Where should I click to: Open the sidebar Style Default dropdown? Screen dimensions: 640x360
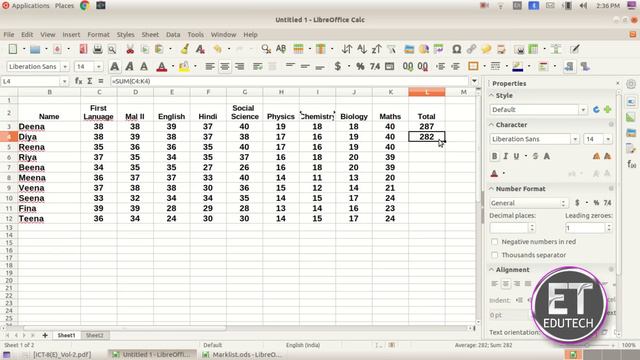click(x=583, y=110)
